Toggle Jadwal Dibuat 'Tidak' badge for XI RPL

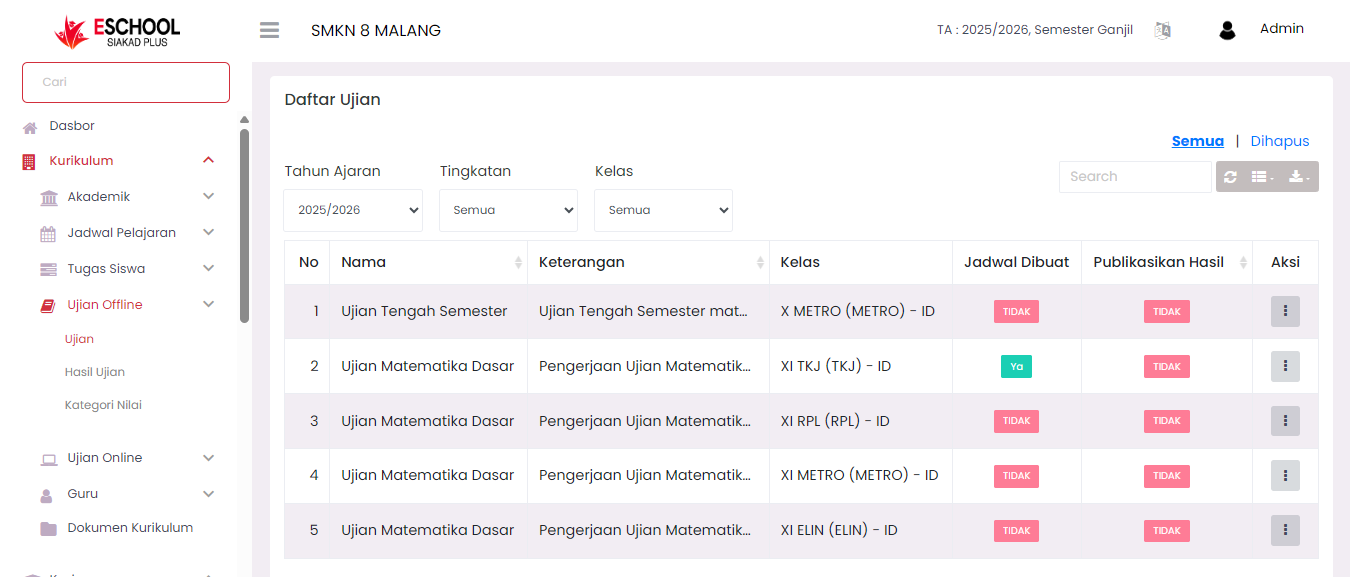tap(1016, 422)
